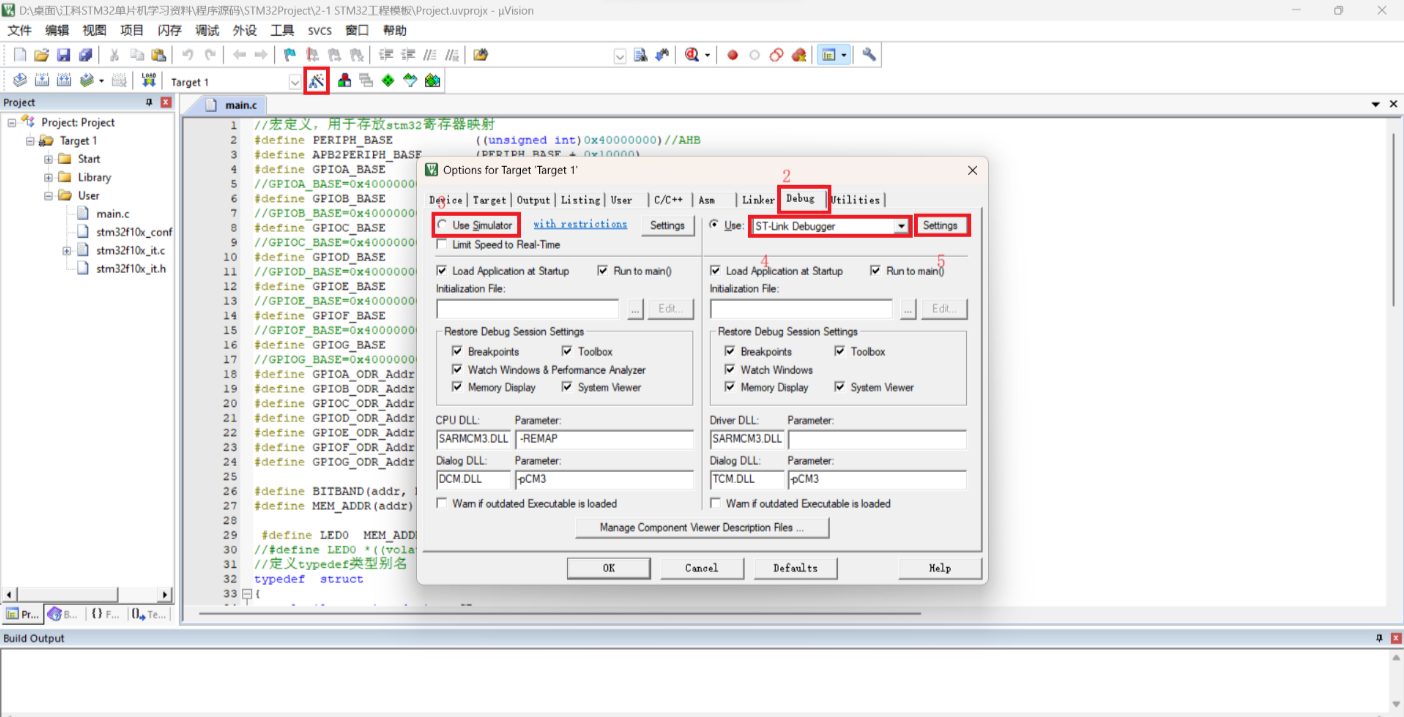Open the Linker tab
The height and width of the screenshot is (717, 1404).
click(758, 200)
